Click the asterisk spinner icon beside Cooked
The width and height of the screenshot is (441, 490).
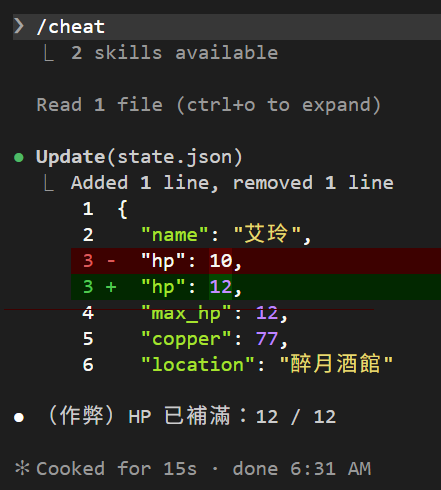(22, 468)
